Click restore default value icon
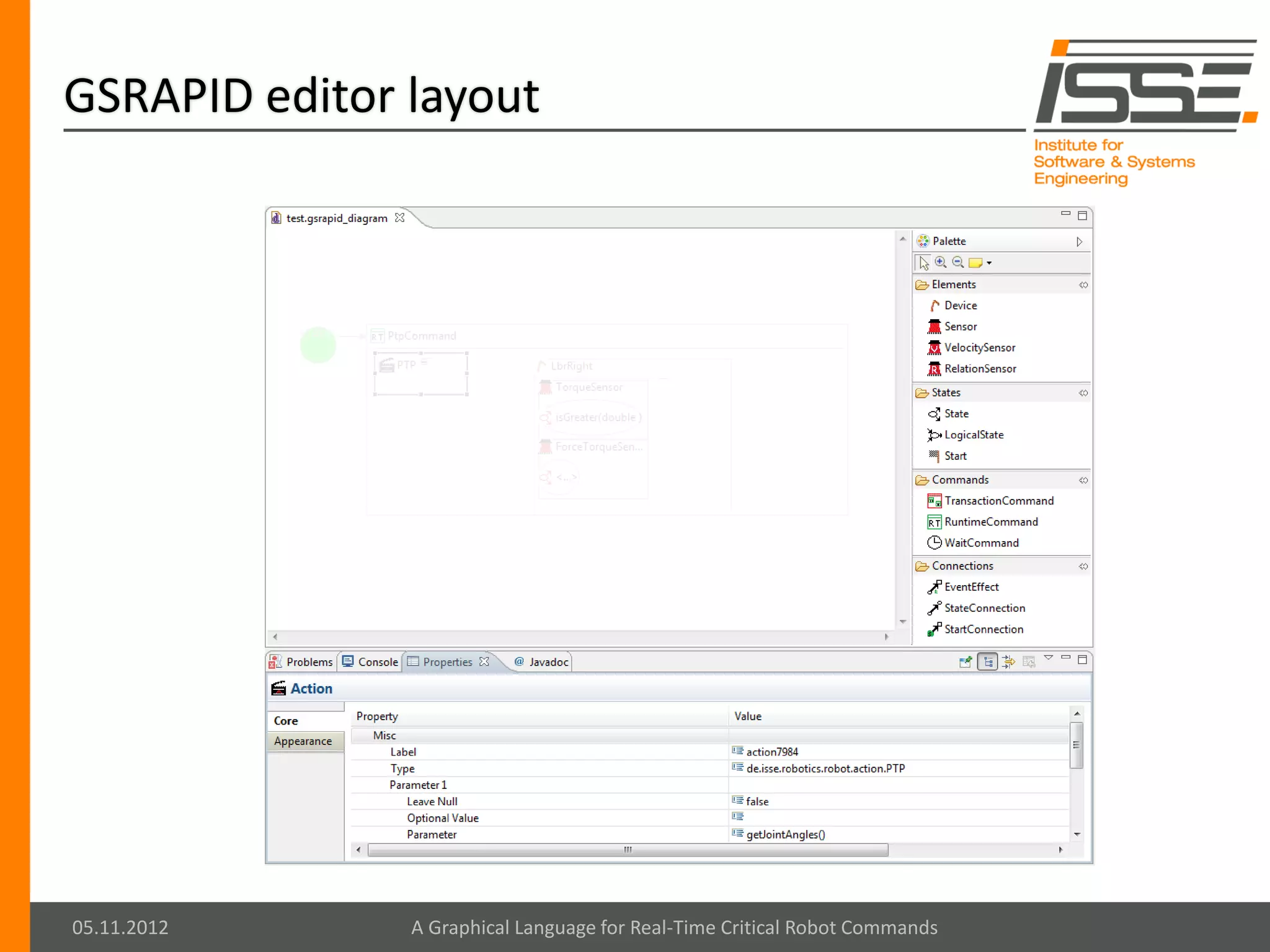 [1029, 662]
